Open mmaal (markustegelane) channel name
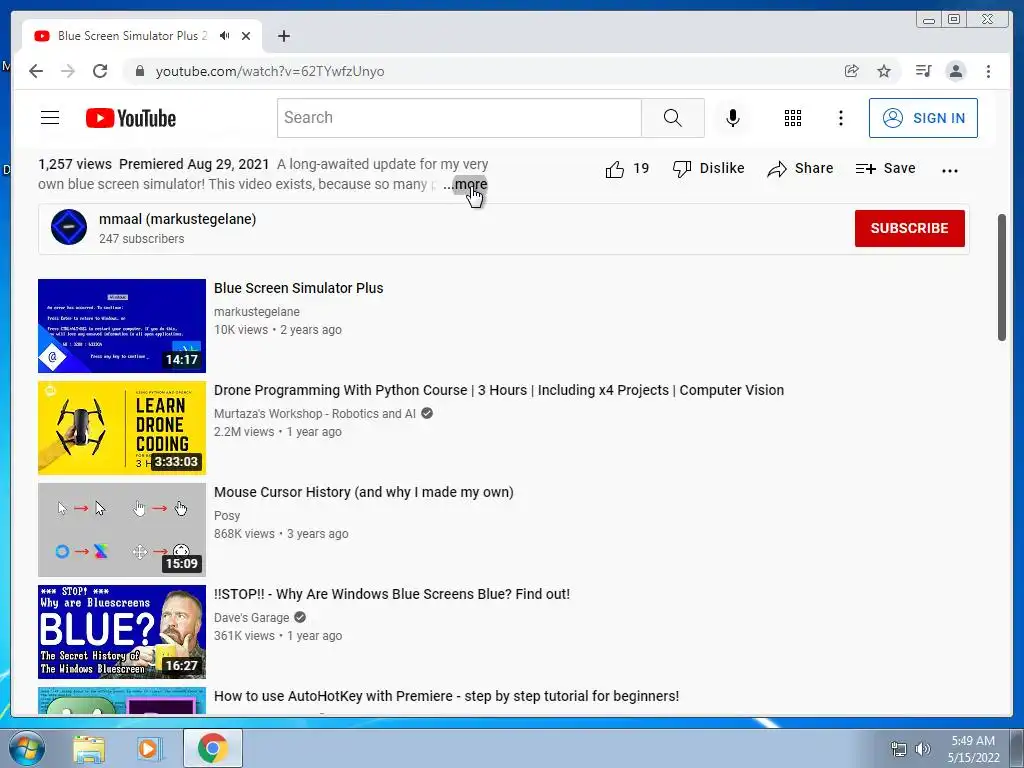The image size is (1024, 768). click(x=178, y=219)
